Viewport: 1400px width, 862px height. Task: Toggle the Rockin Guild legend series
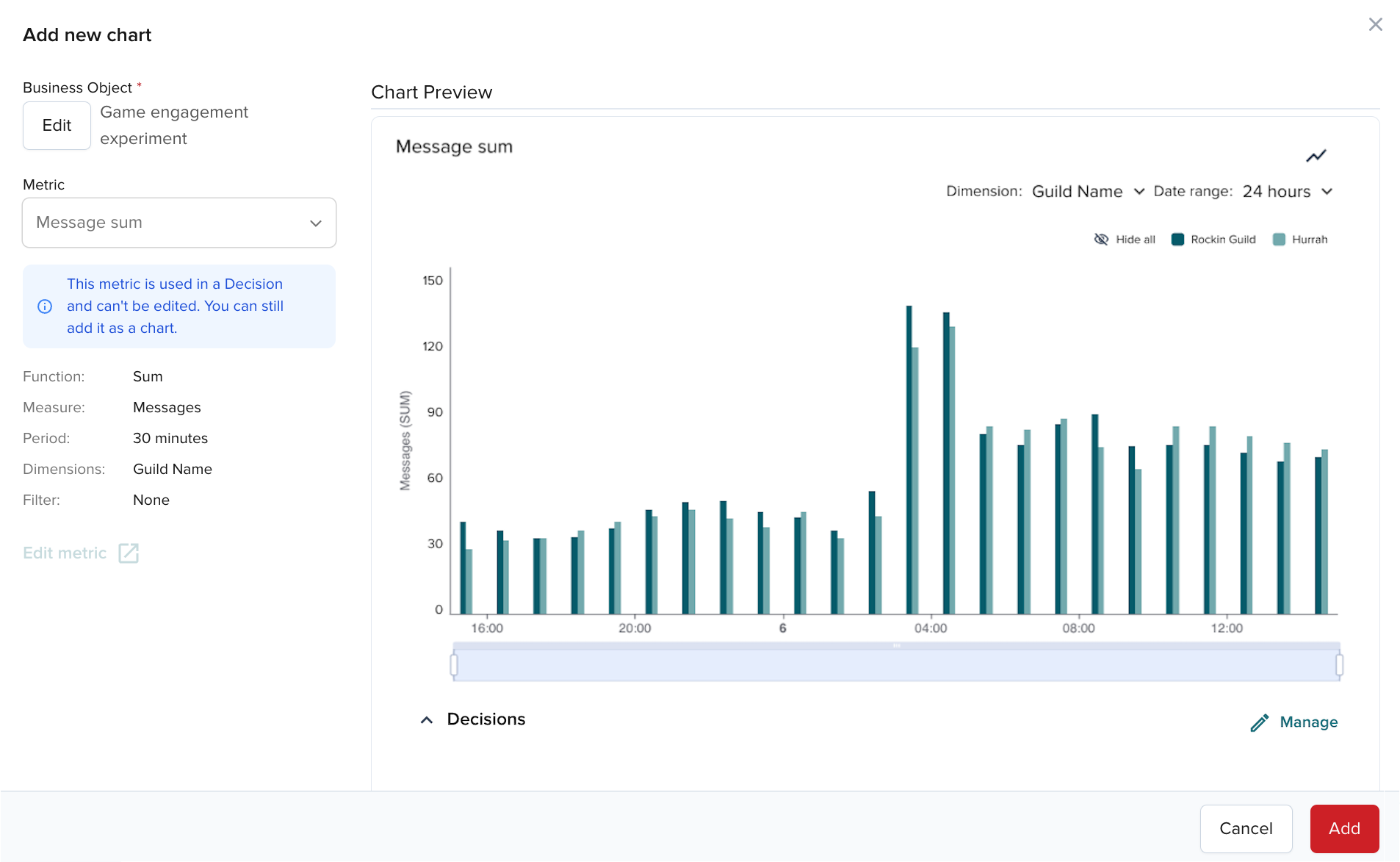pos(1213,240)
